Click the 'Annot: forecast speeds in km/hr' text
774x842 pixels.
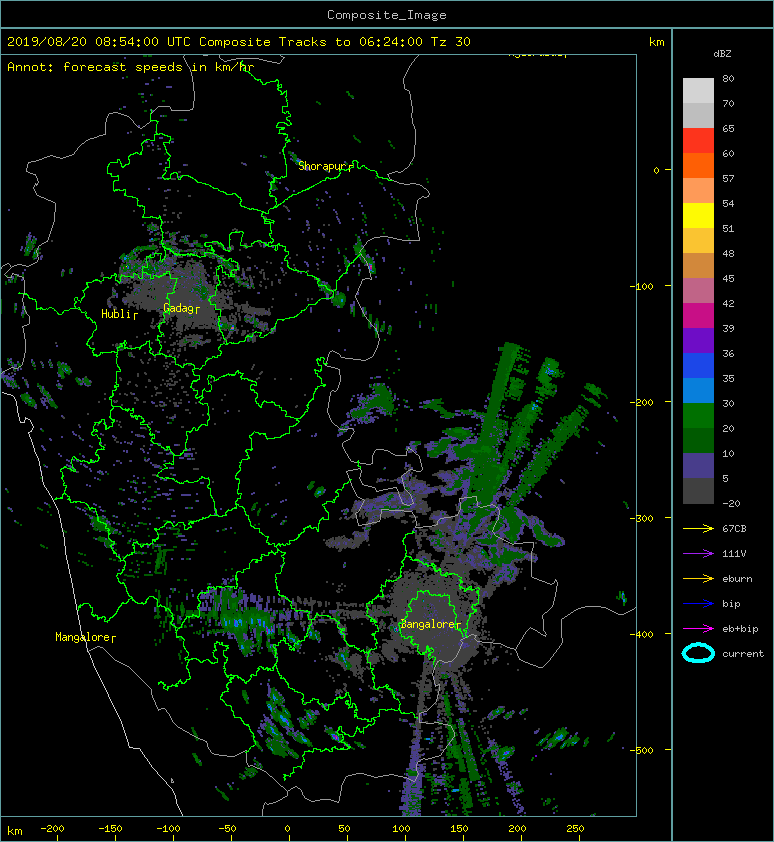tap(131, 67)
